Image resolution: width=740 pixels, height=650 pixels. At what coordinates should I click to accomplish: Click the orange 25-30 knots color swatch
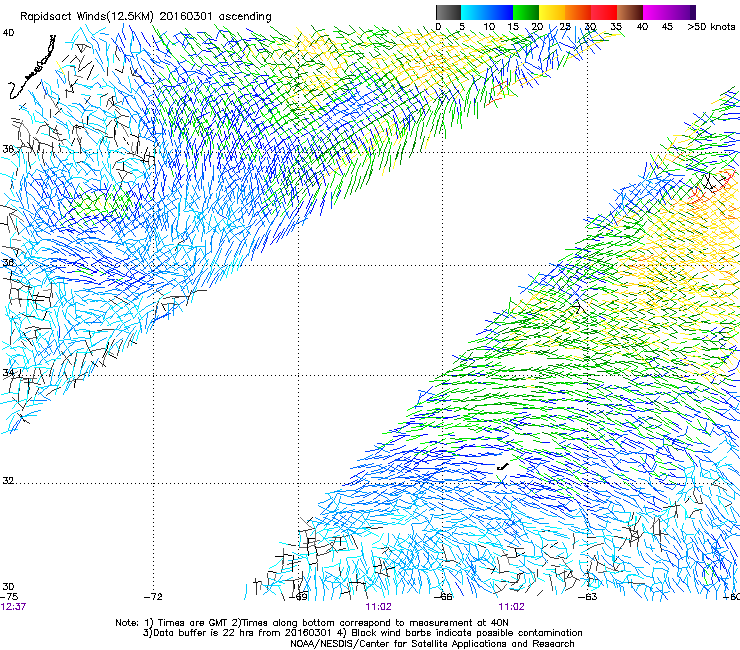[578, 12]
